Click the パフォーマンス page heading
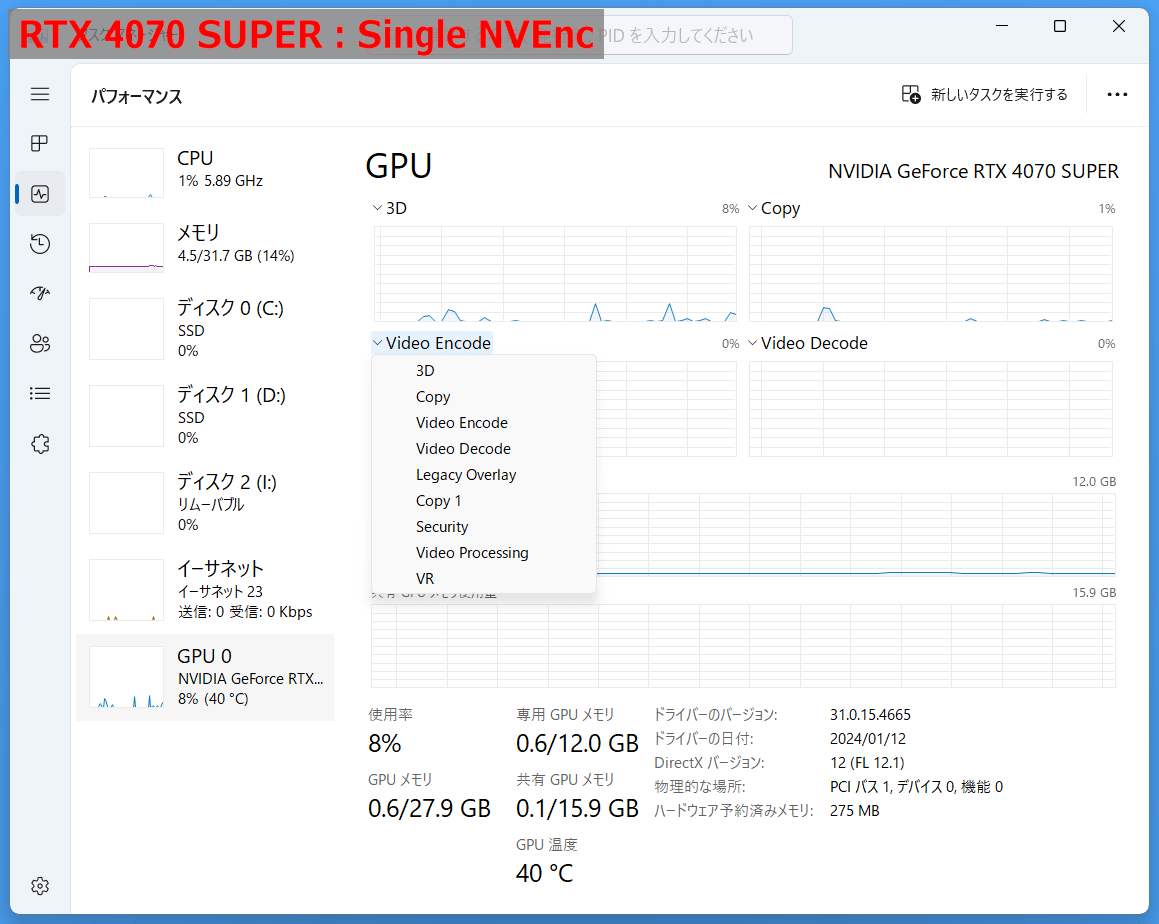Screen dimensions: 1159x924 point(137,96)
